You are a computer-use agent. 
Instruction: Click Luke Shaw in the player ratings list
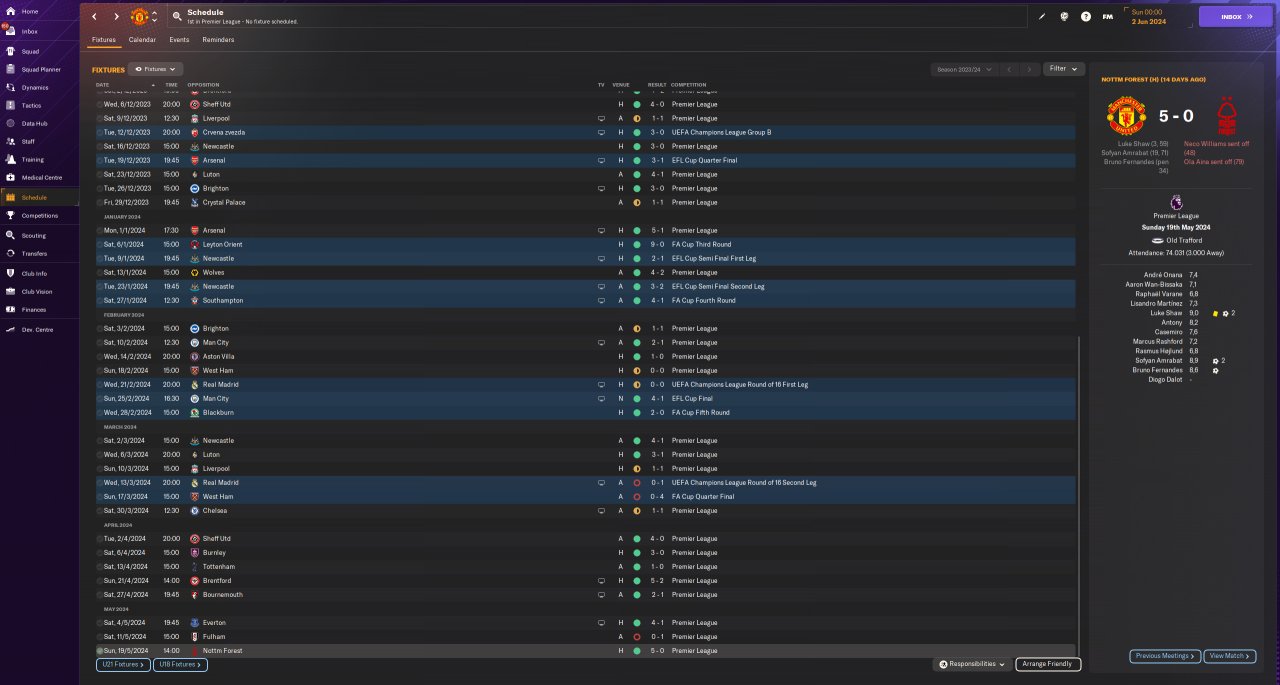point(1167,313)
